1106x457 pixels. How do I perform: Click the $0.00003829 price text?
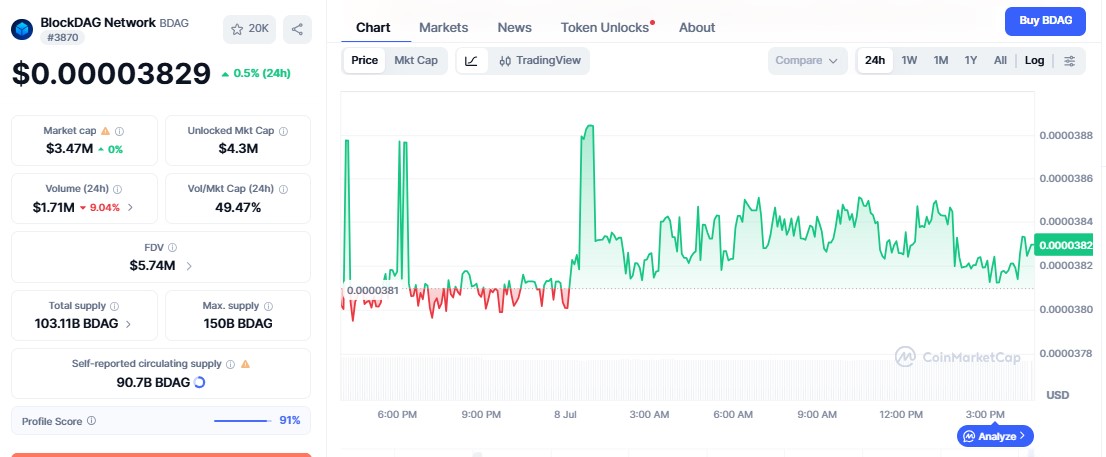[111, 73]
